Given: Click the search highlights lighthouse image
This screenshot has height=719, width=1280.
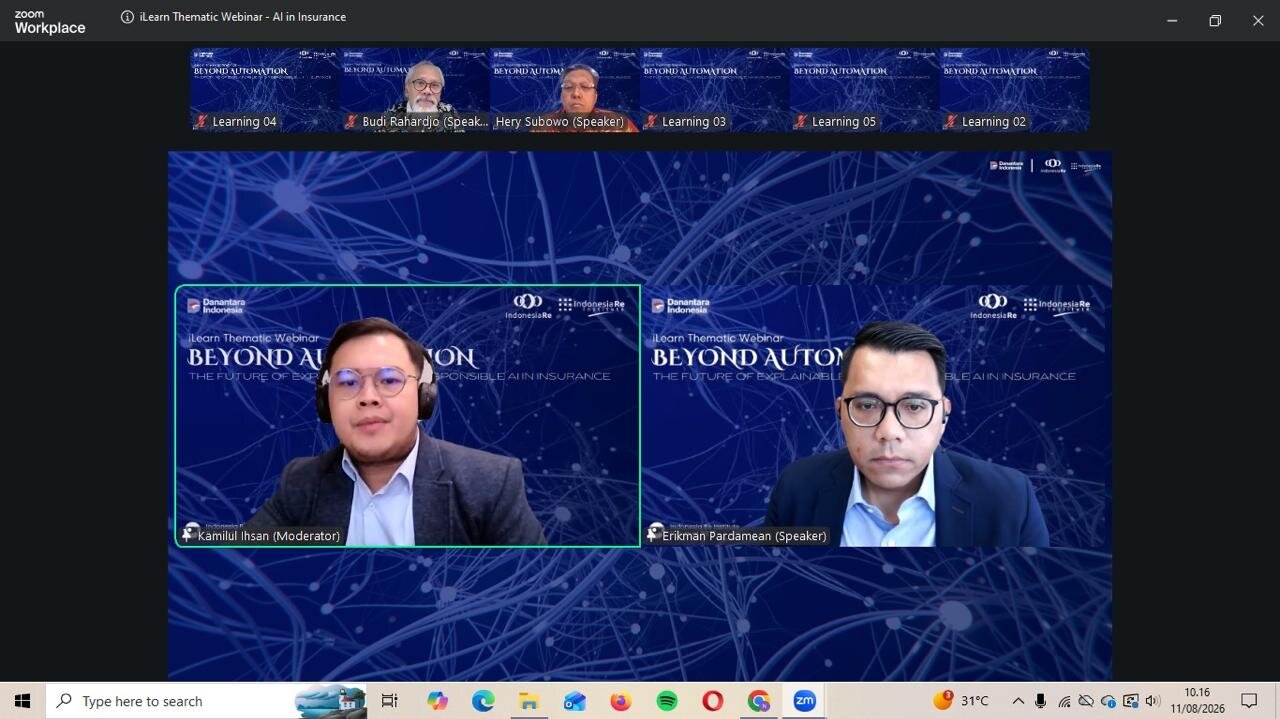Looking at the screenshot, I should point(331,701).
